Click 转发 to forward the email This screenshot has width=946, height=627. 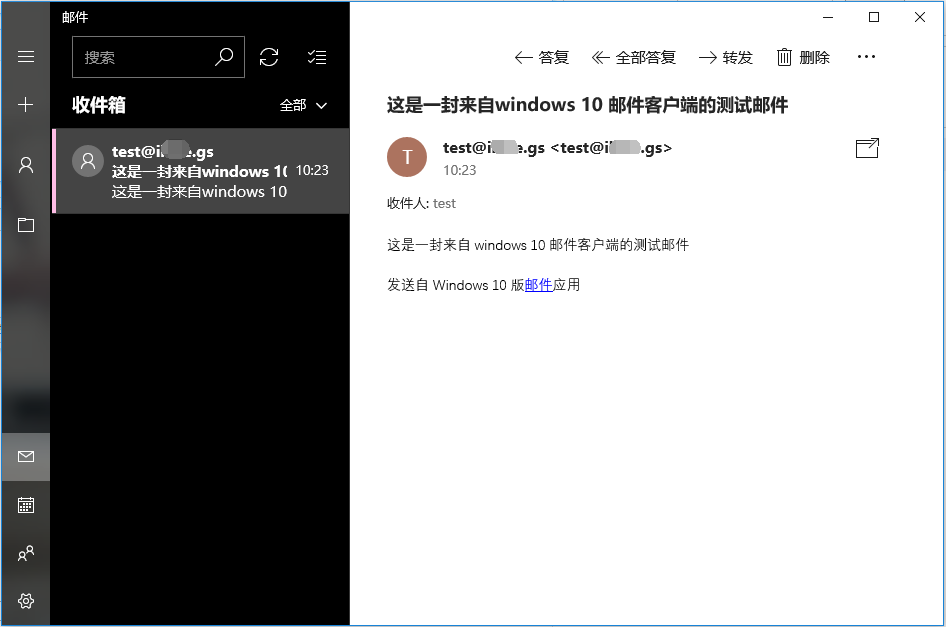click(x=726, y=57)
